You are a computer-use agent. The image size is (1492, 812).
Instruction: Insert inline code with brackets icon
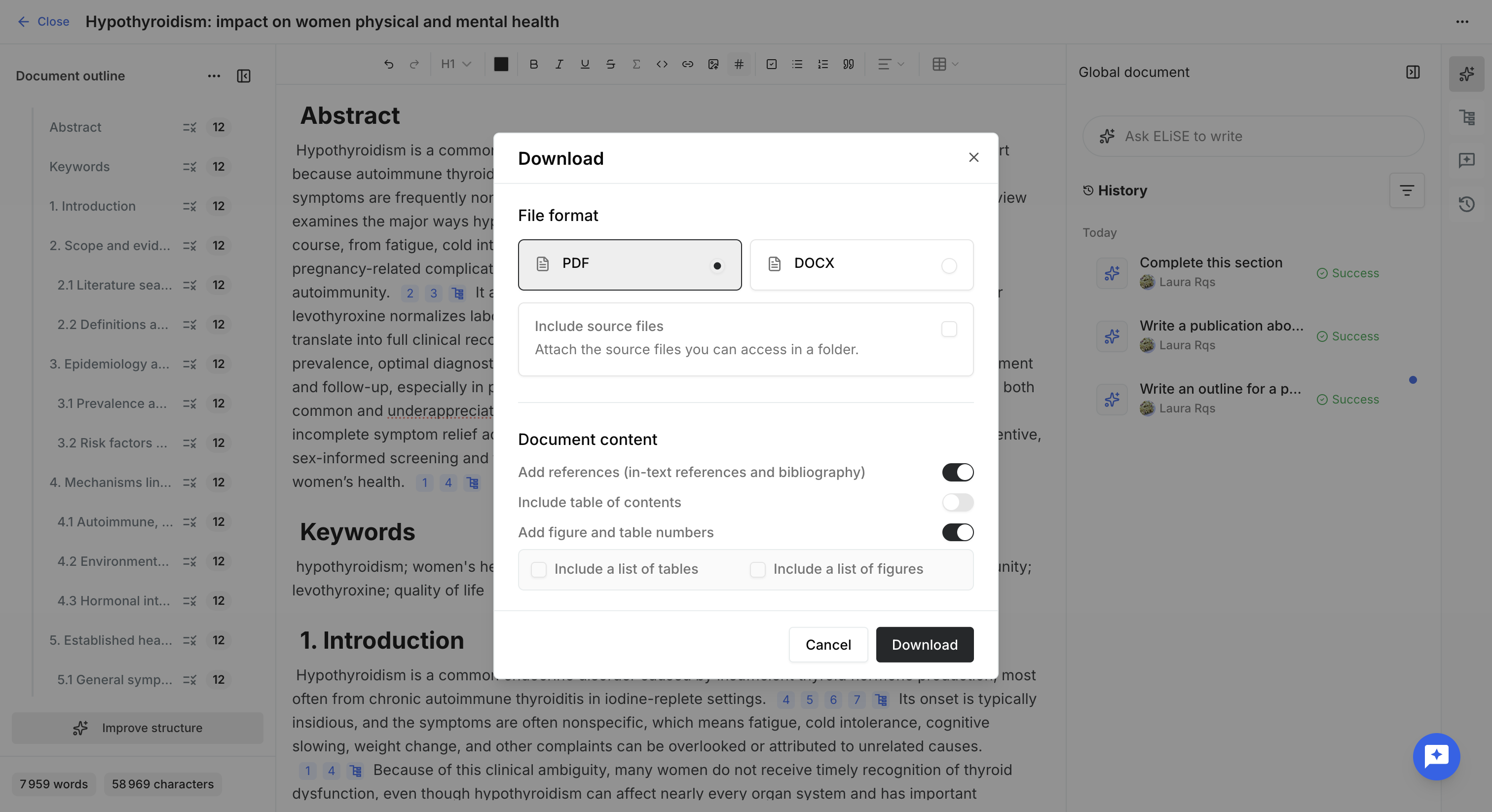[x=662, y=64]
